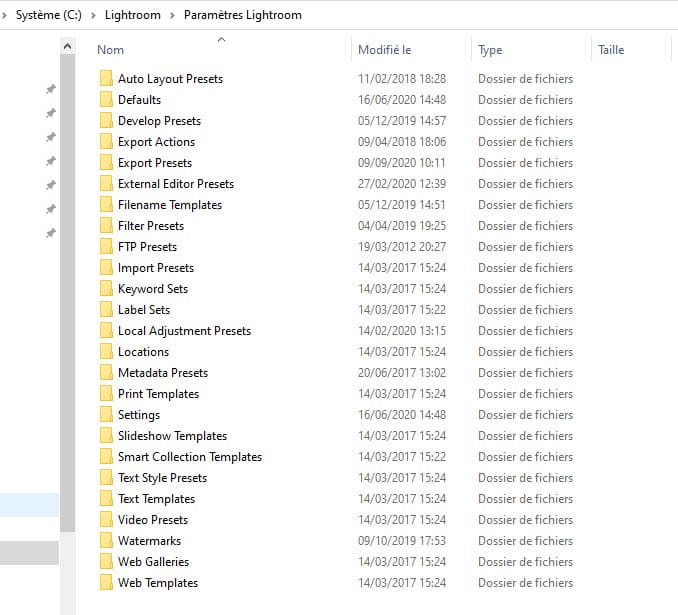Image resolution: width=678 pixels, height=615 pixels.
Task: Click Dossier de fichiers type of Locations row
Action: (525, 352)
